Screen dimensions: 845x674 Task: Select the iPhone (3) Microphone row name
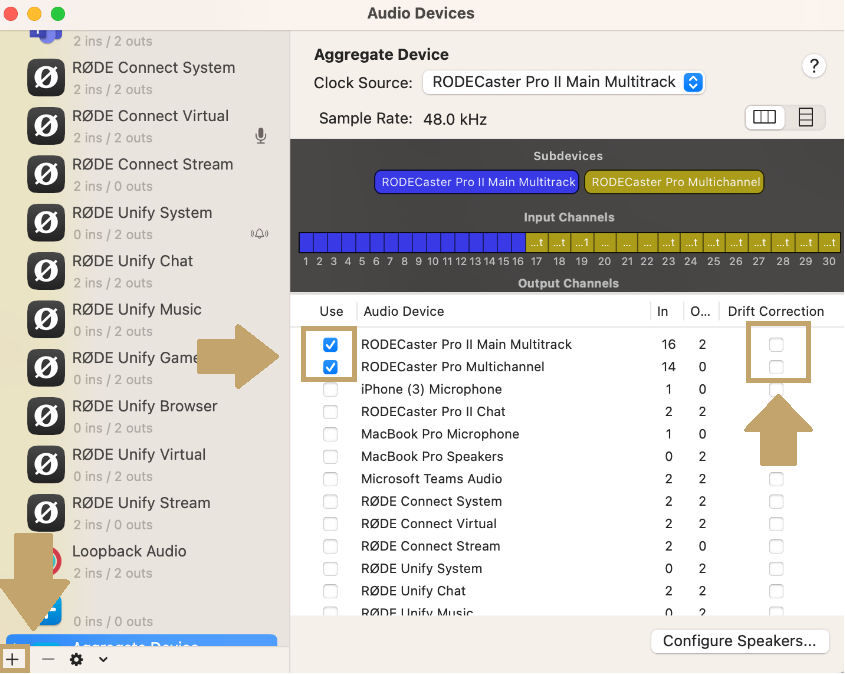[431, 390]
